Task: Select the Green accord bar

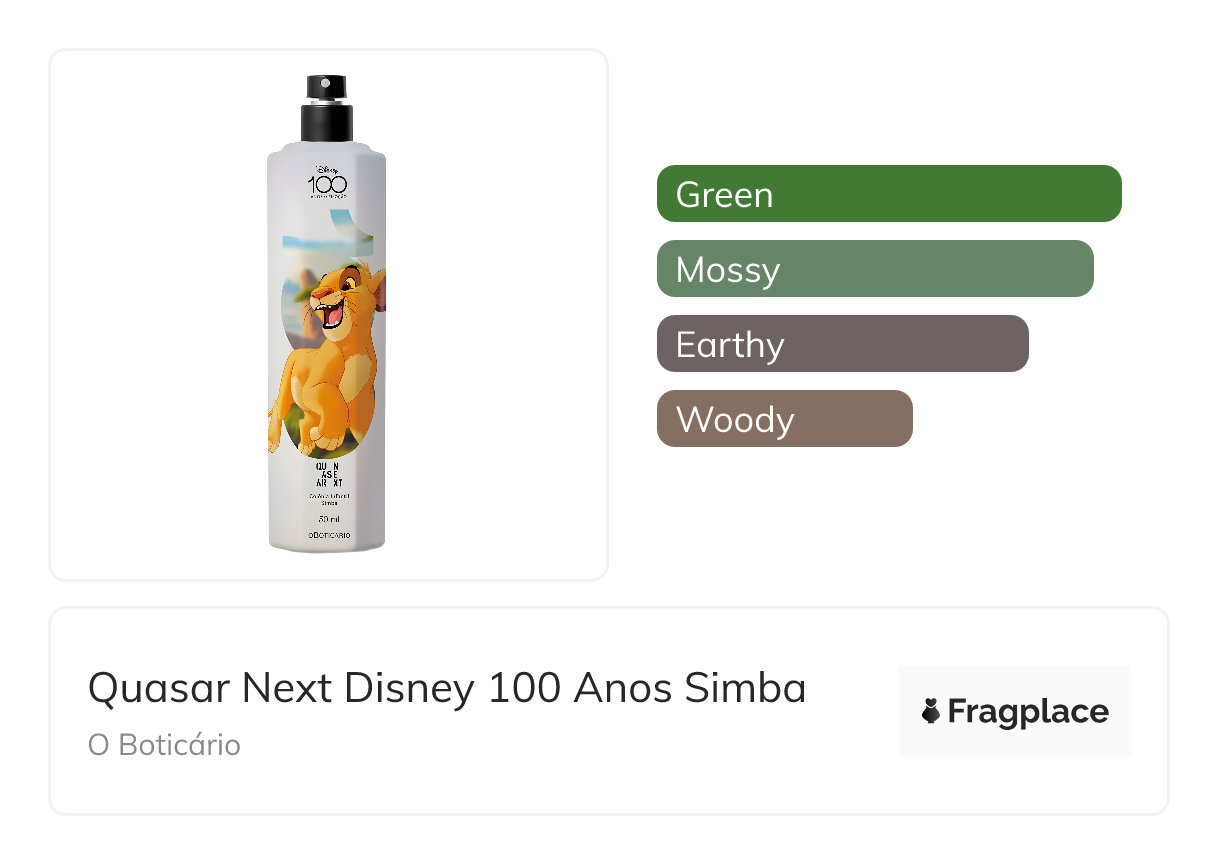Action: point(888,194)
